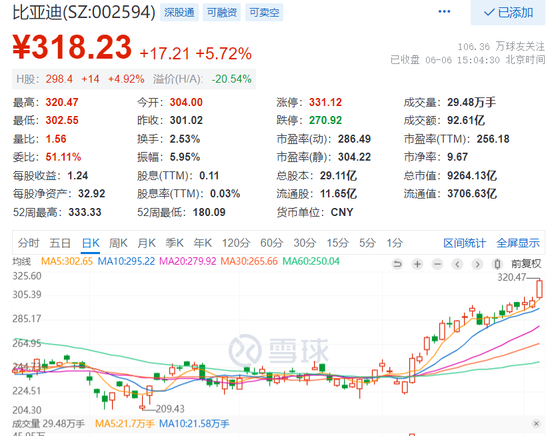This screenshot has width=550, height=436.
Task: Click the 市盈率(TTM) value 256.18
Action: coord(493,139)
